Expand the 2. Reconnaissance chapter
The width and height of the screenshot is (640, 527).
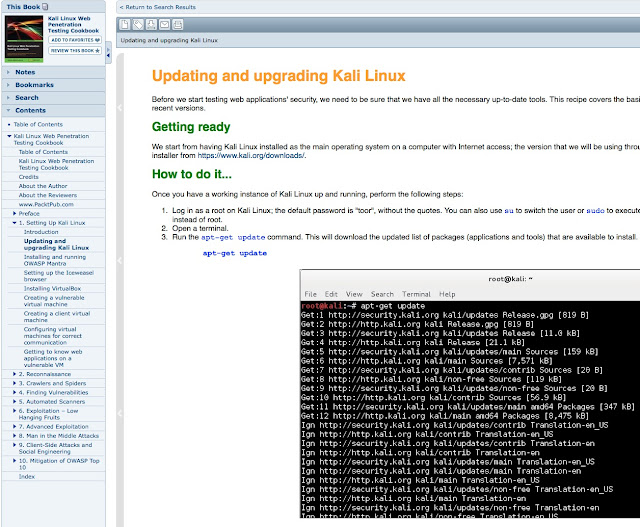point(14,374)
